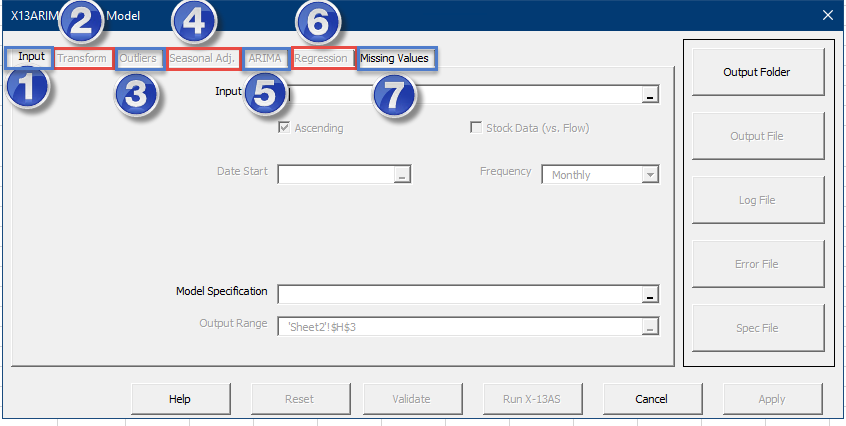Viewport: 846px width, 426px height.
Task: Open the ARIMA tab
Action: coord(265,58)
